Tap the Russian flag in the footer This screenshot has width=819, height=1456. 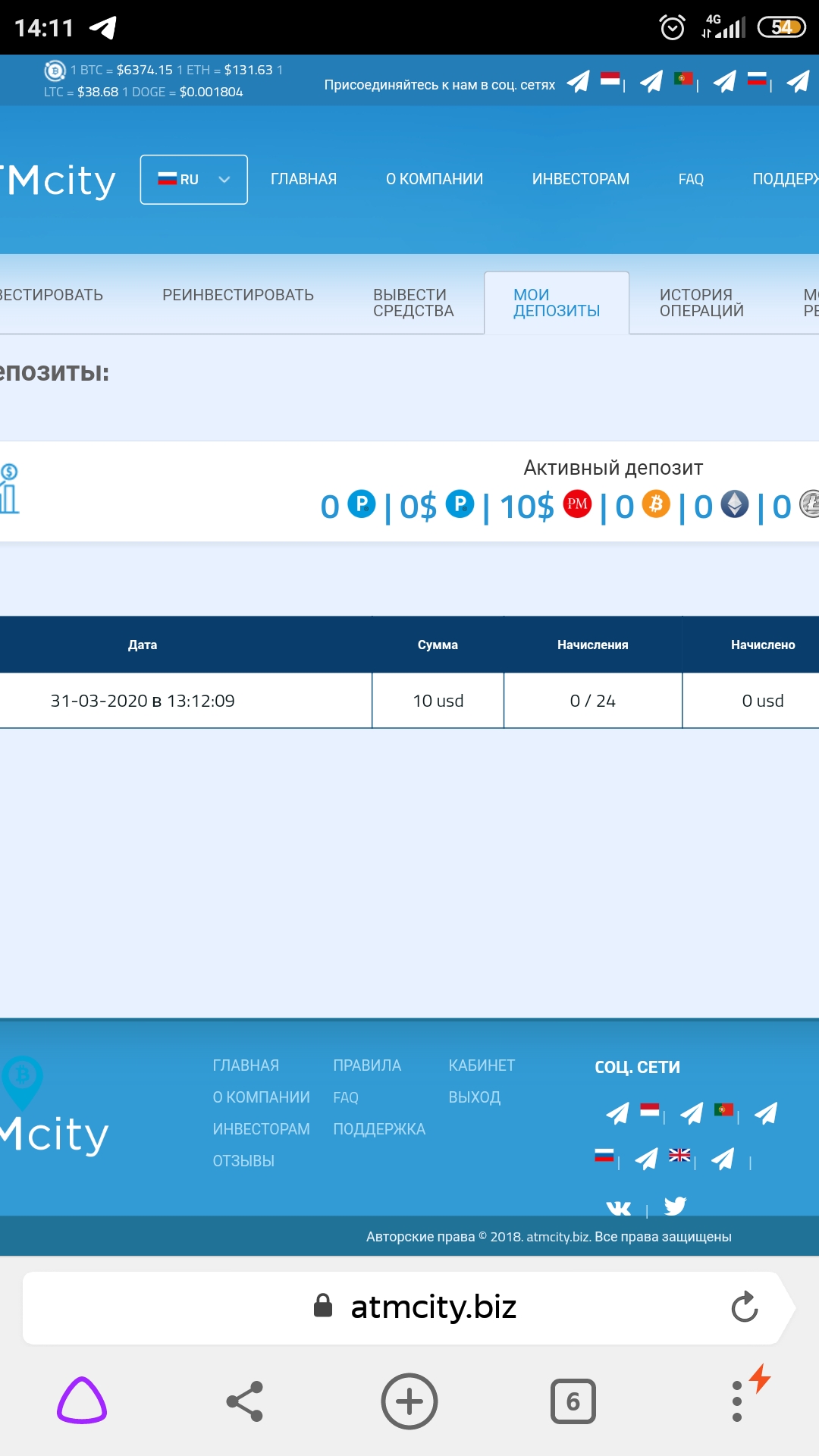tap(604, 1156)
